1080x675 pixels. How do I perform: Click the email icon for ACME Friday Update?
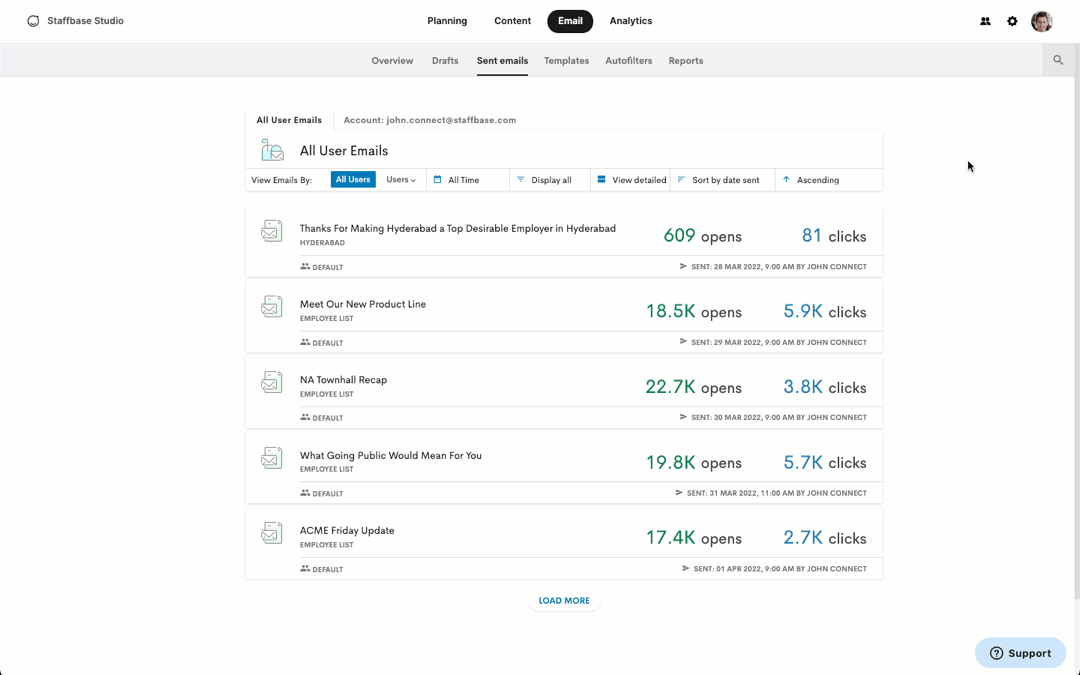pyautogui.click(x=272, y=533)
